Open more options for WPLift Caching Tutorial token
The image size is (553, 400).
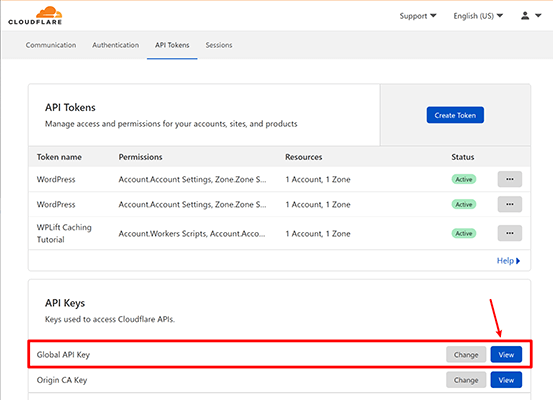(510, 233)
